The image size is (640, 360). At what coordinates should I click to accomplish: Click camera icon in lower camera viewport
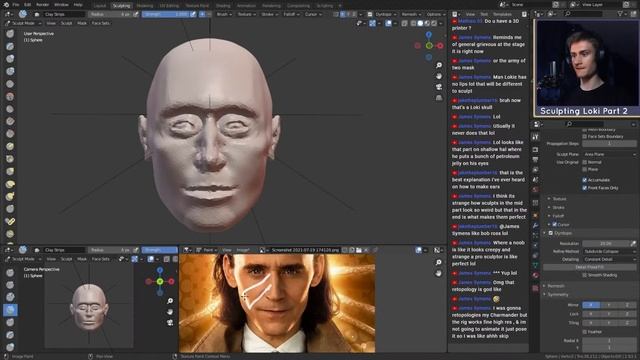point(170,322)
